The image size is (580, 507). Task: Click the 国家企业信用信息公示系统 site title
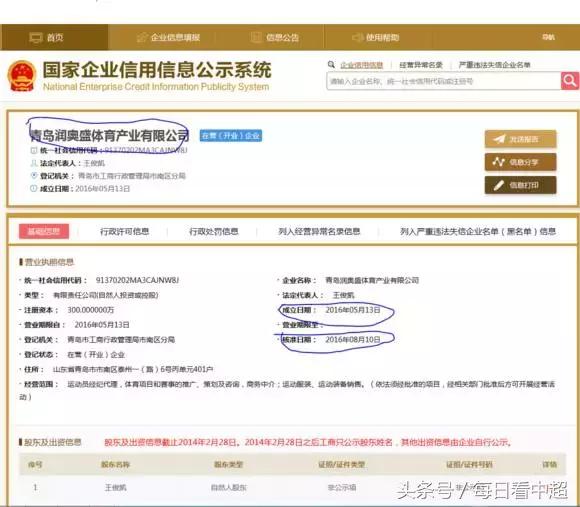tap(157, 70)
